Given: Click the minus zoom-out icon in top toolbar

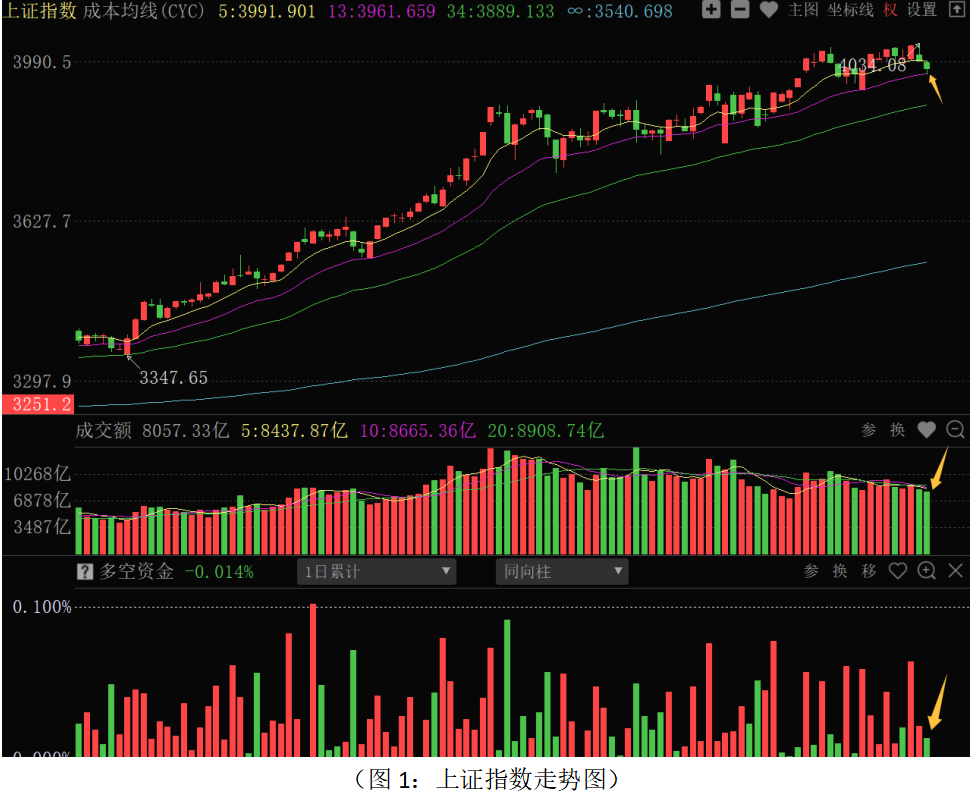Looking at the screenshot, I should [740, 10].
